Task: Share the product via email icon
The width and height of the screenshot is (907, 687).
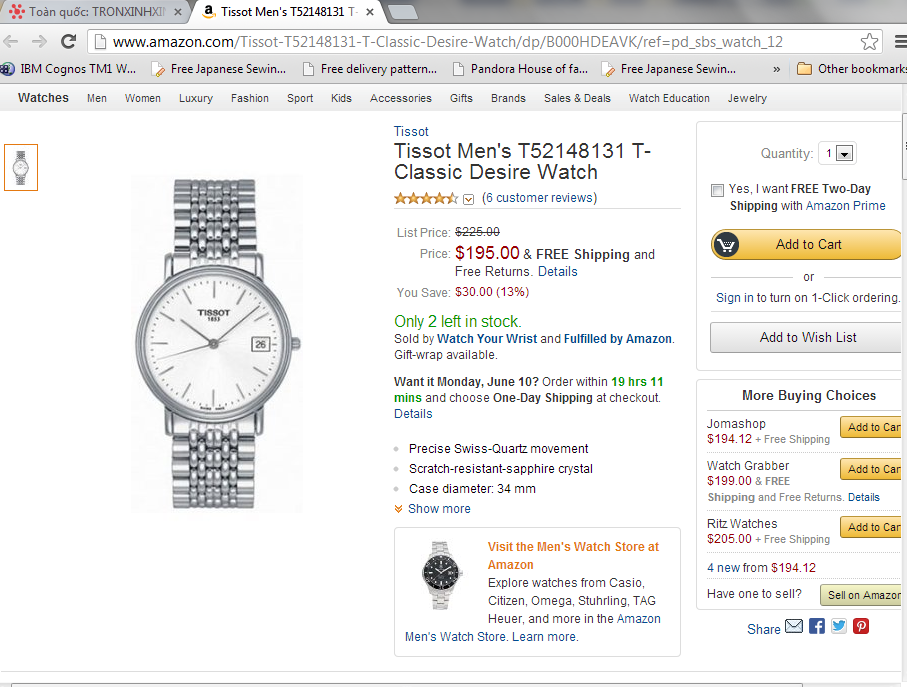Action: tap(794, 627)
